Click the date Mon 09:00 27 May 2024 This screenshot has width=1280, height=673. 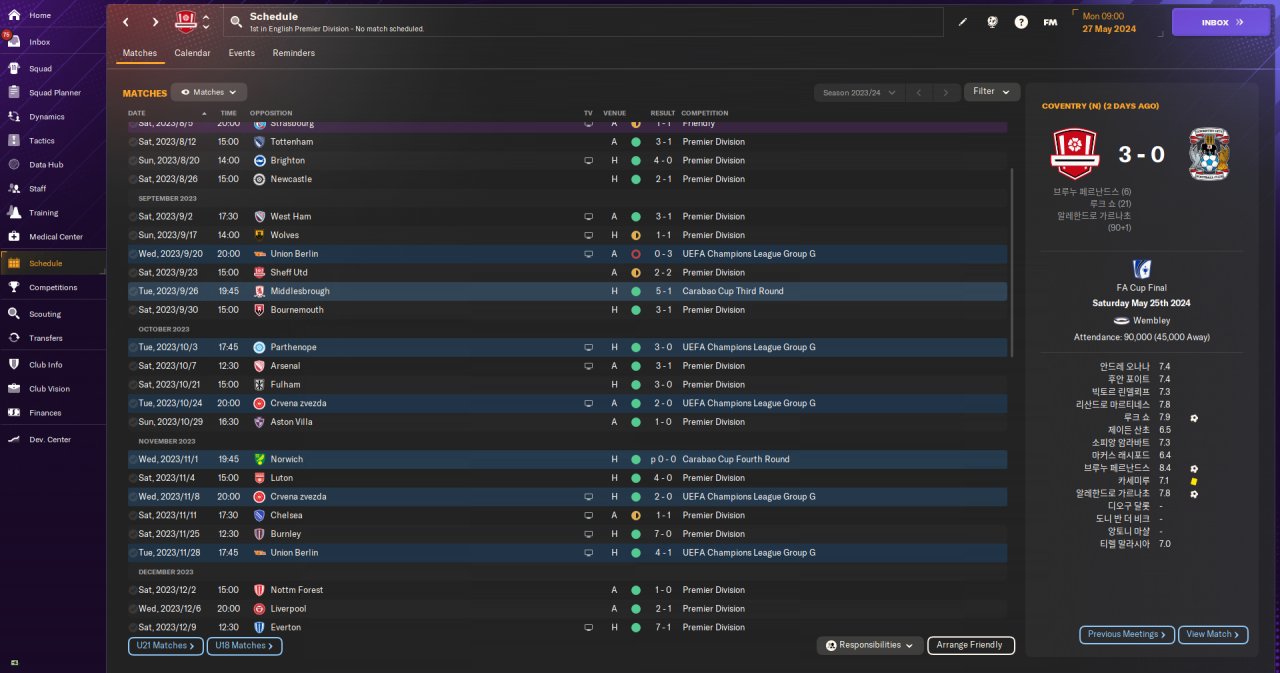(1117, 22)
